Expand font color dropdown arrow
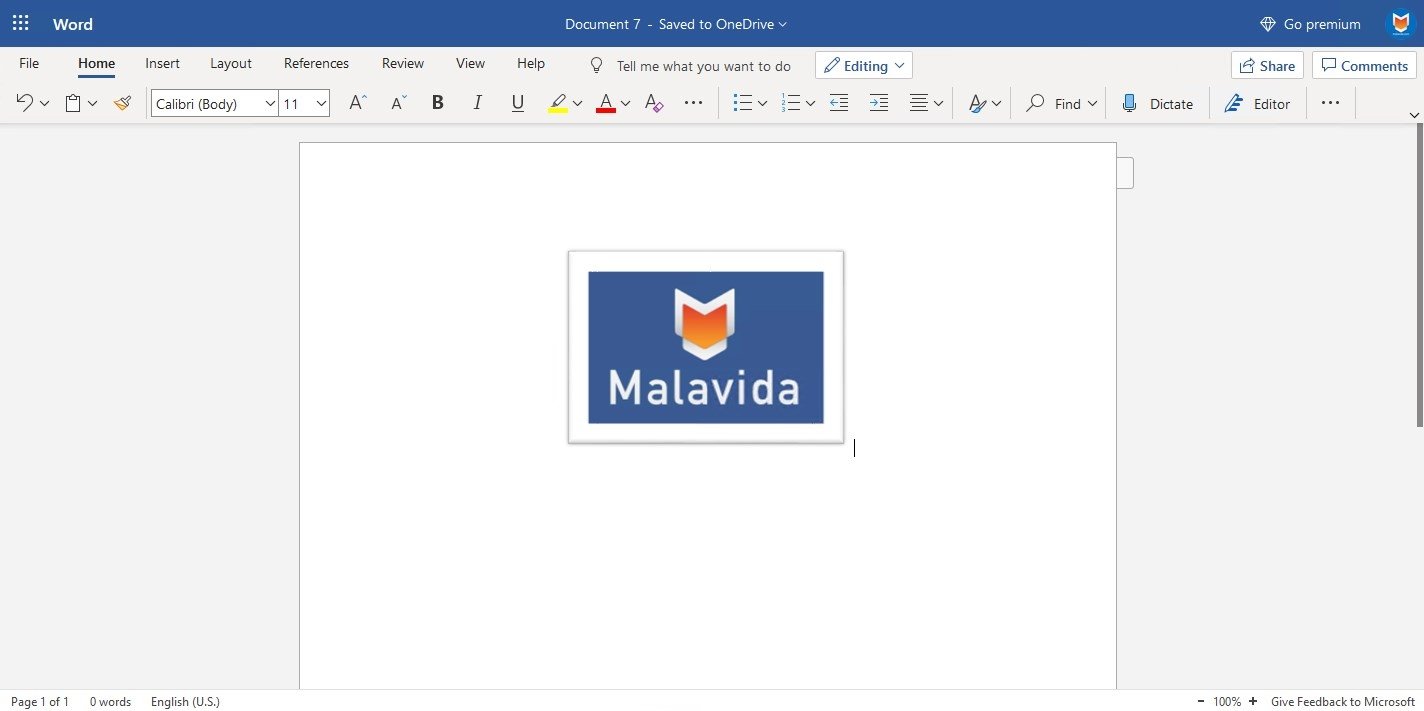 pyautogui.click(x=625, y=103)
